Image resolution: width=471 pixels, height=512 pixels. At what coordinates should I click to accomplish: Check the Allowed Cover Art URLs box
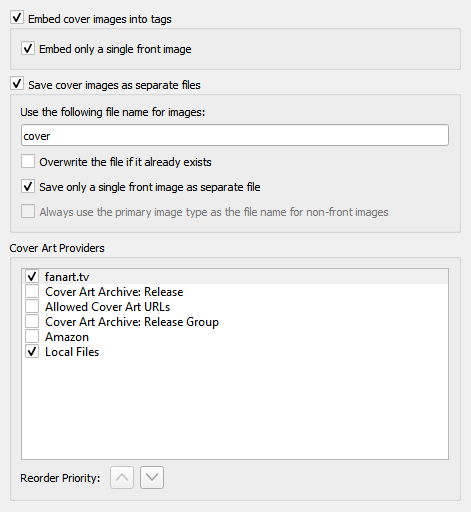[32, 306]
